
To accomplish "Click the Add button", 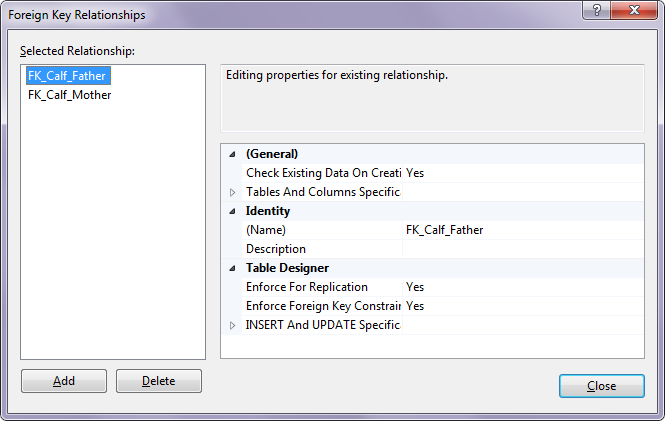I will pos(64,381).
